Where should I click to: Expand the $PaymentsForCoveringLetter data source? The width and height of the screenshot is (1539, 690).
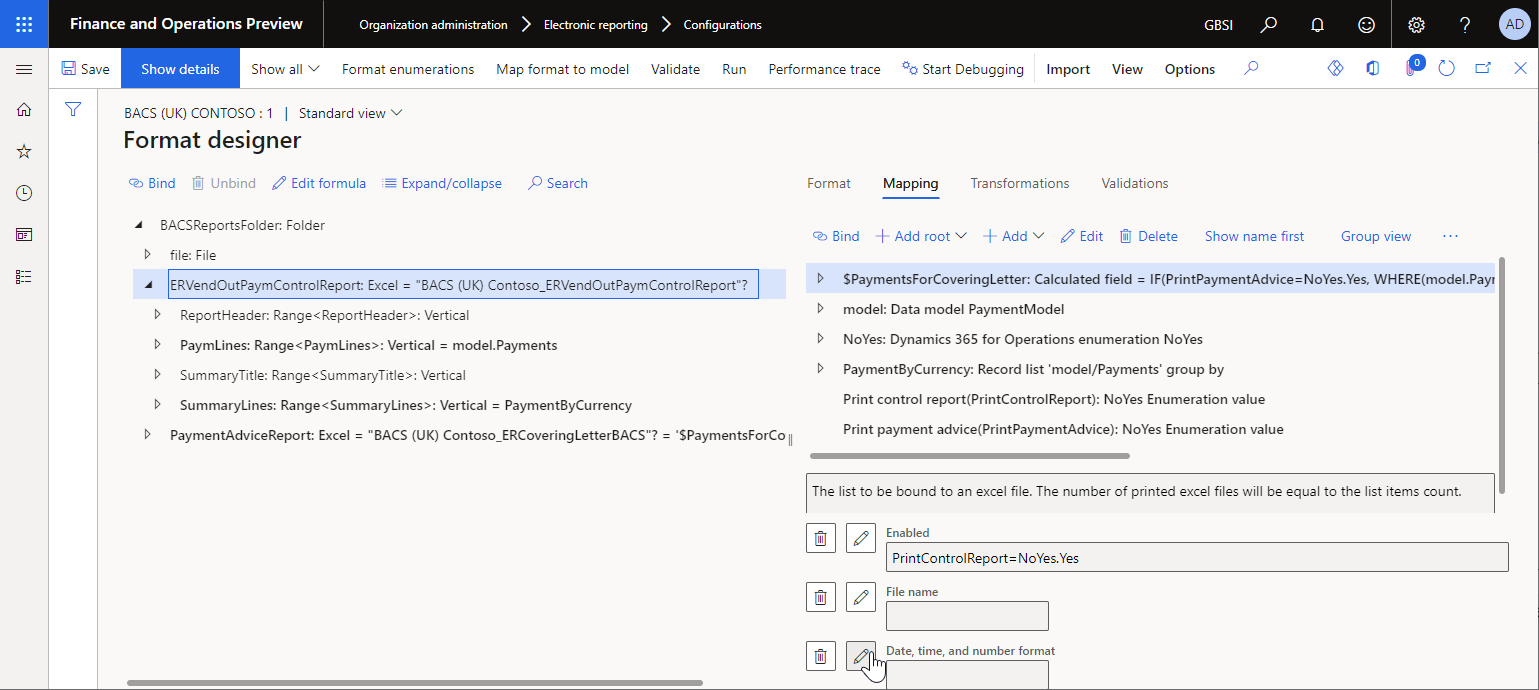pyautogui.click(x=821, y=279)
